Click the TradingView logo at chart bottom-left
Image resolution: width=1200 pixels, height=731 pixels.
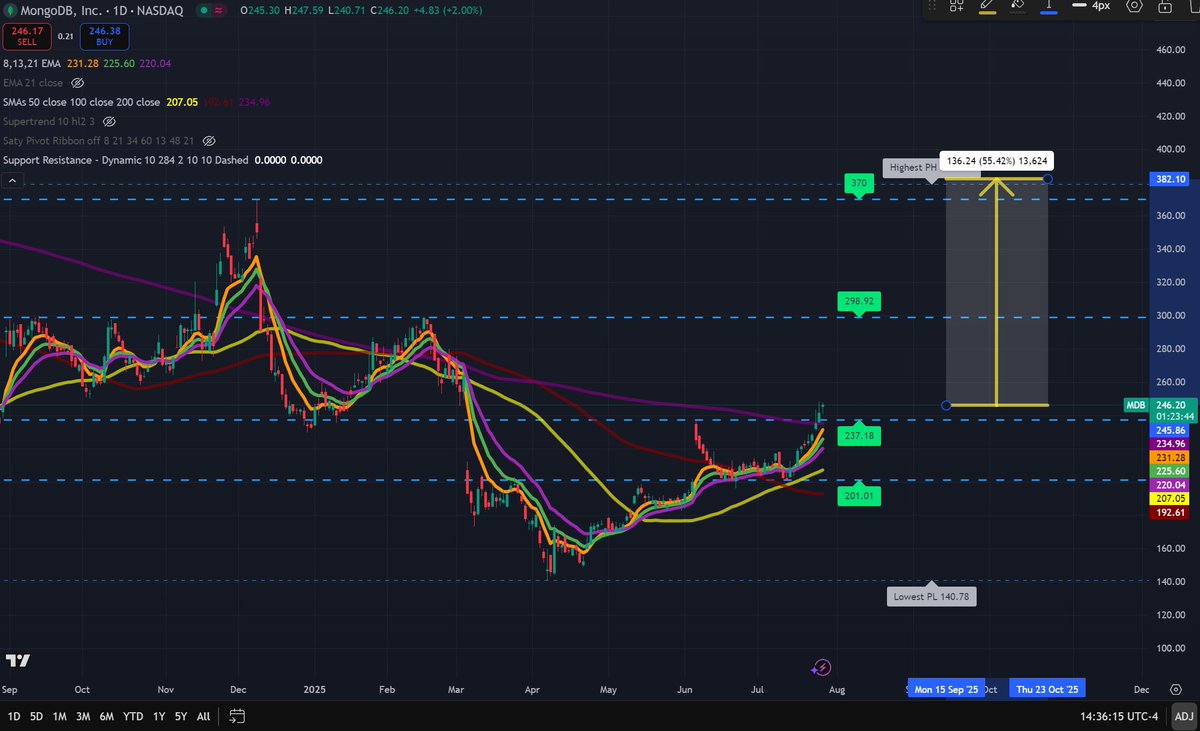[x=18, y=661]
